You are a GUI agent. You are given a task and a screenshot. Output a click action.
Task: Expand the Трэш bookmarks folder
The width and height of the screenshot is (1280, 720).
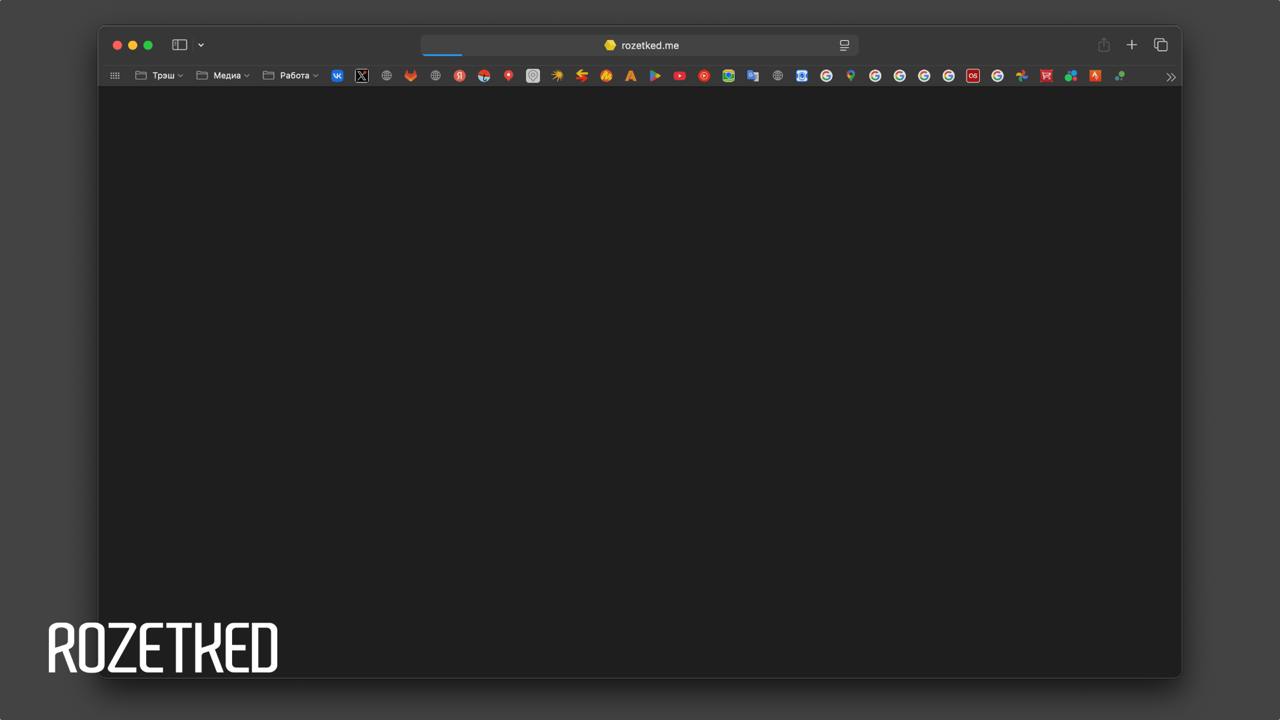(160, 76)
